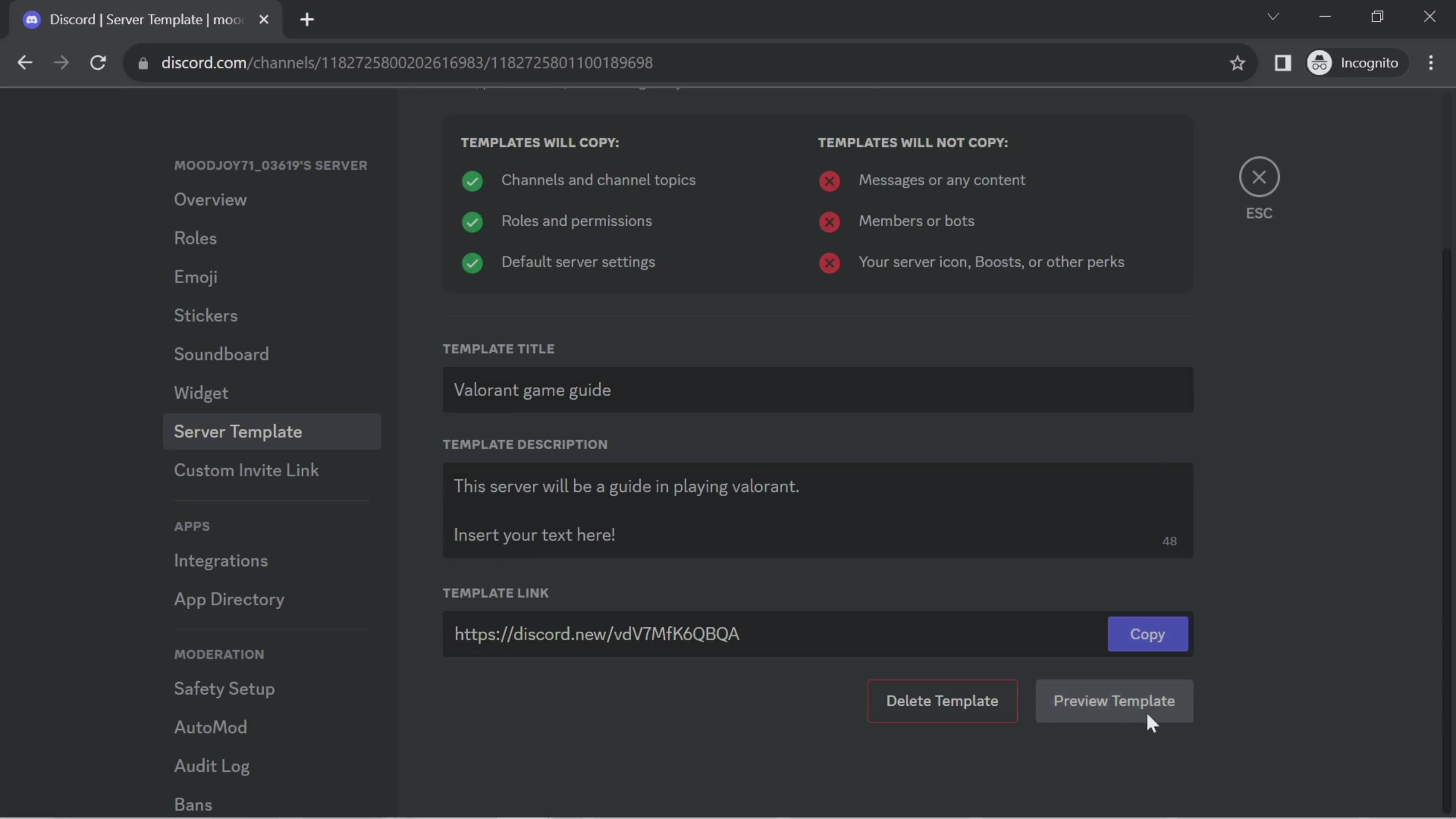The image size is (1456, 819).
Task: Navigate to the AutoMod settings
Action: point(210,727)
